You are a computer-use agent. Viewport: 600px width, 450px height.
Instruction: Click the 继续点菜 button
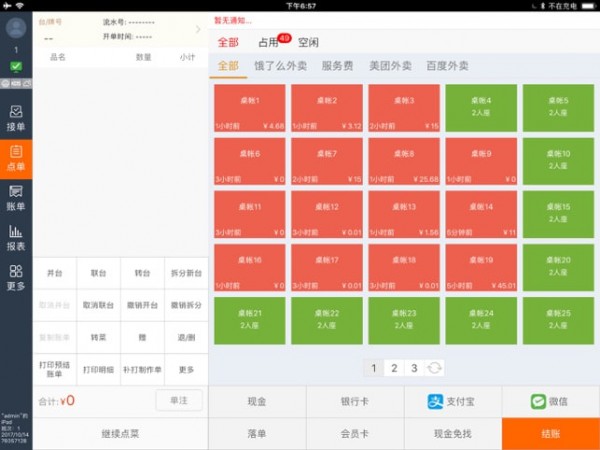pyautogui.click(x=120, y=434)
